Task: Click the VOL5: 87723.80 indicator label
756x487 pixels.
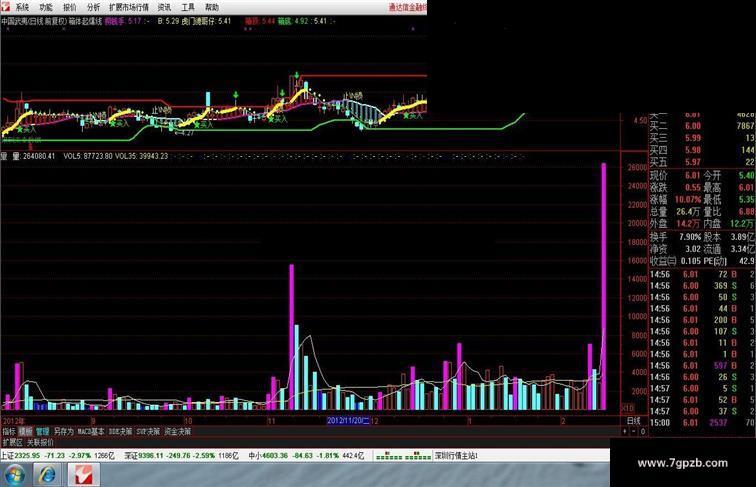Action: tap(88, 156)
